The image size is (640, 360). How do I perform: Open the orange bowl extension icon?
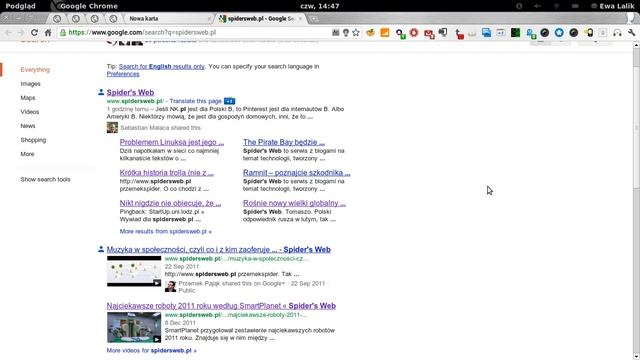coord(370,33)
